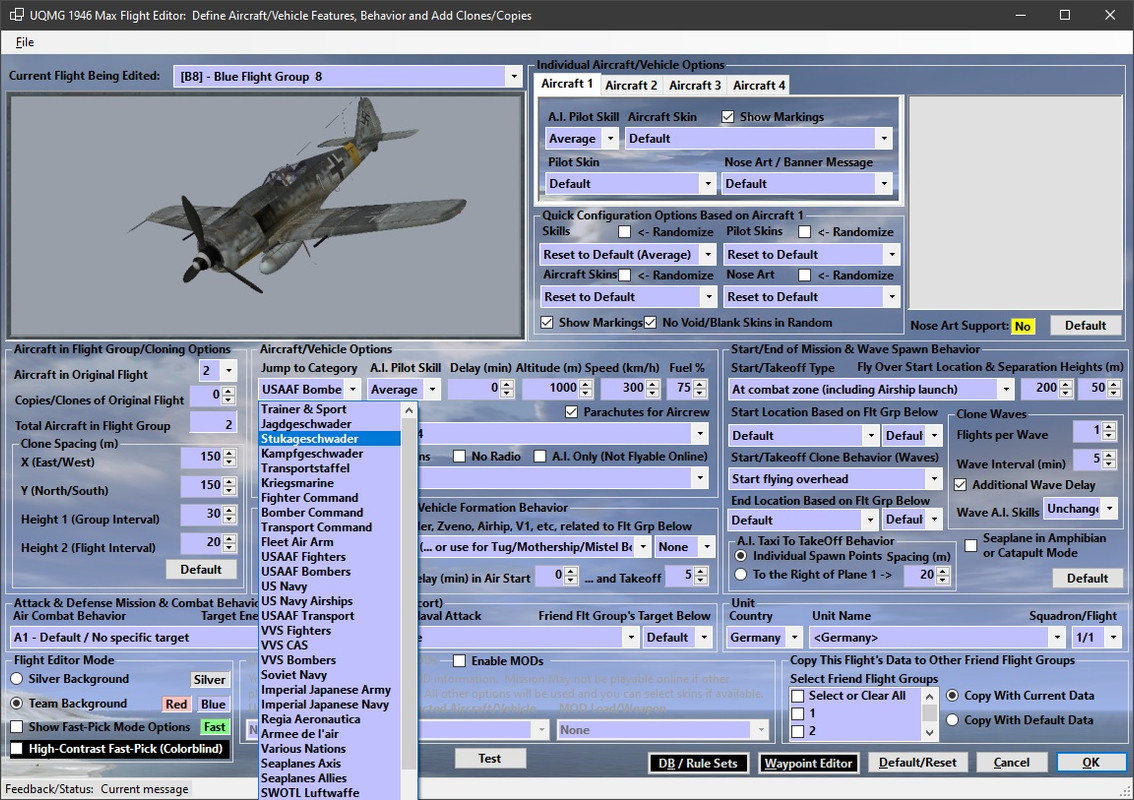Select the Aircraft 1 tab
Viewport: 1134px width, 800px height.
pos(567,84)
